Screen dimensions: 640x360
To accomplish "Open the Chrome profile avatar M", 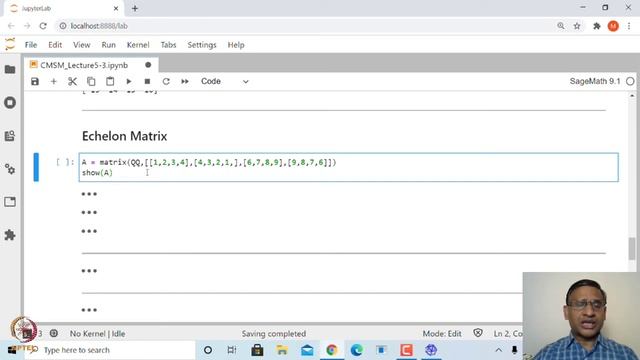I will [x=613, y=26].
